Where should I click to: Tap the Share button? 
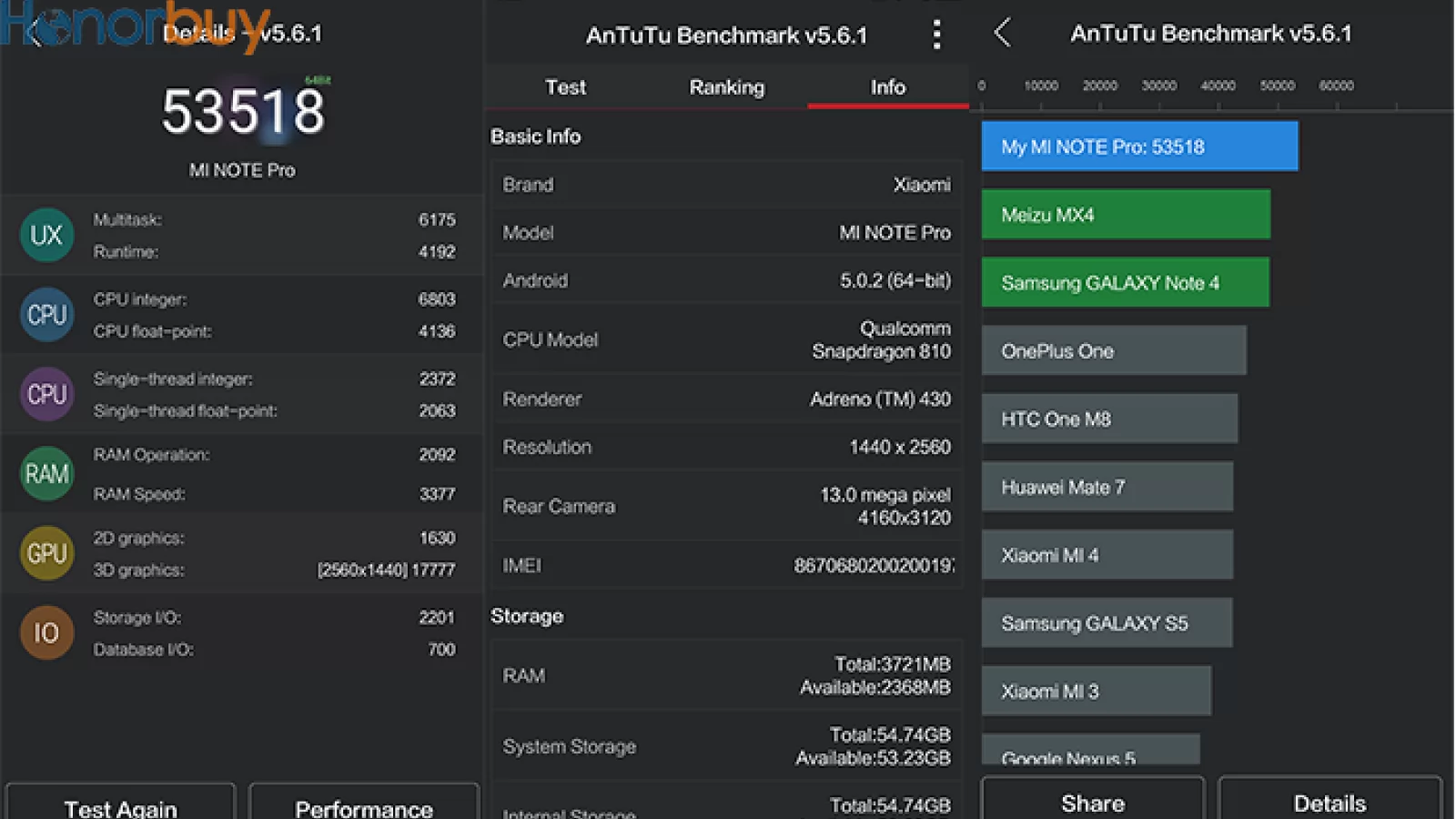tap(1093, 799)
